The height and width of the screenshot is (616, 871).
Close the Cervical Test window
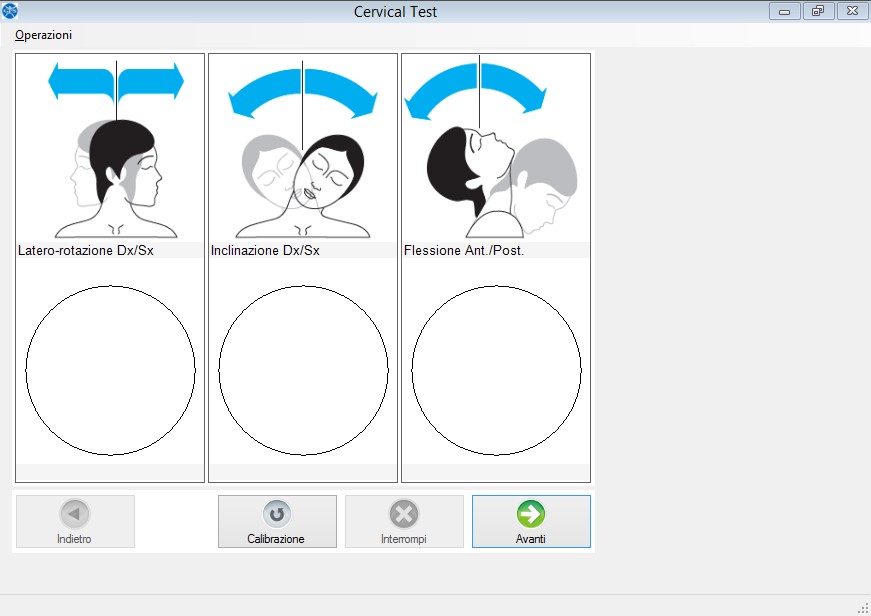[852, 11]
